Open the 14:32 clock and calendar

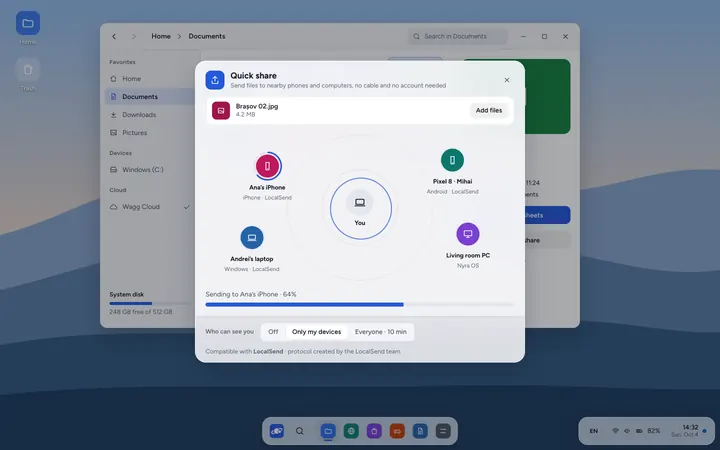point(685,431)
